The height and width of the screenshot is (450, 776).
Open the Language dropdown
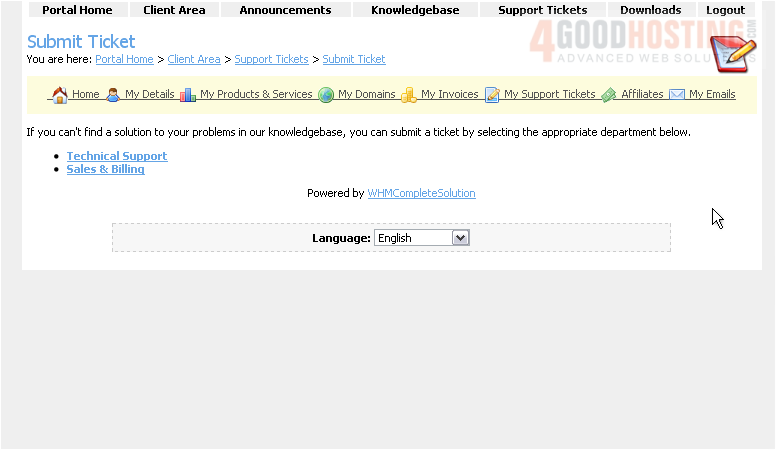(x=421, y=238)
